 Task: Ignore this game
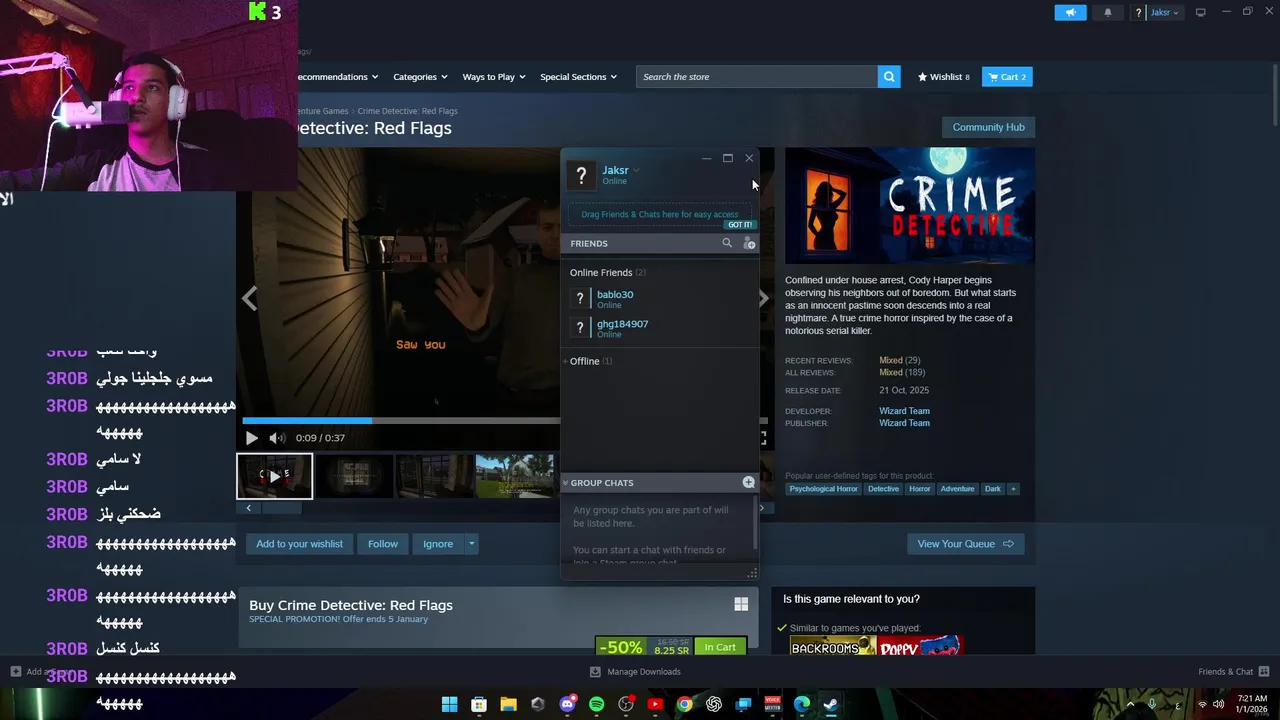pos(438,544)
